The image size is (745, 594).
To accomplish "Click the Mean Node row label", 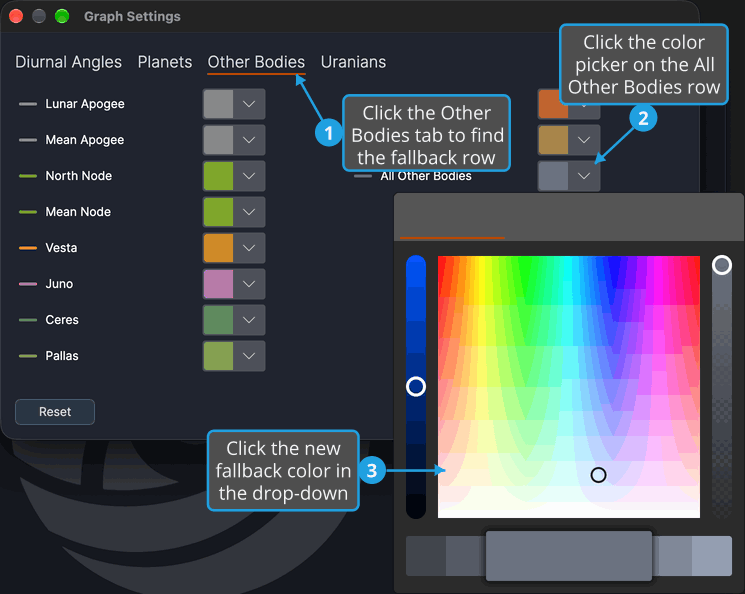I will [78, 212].
